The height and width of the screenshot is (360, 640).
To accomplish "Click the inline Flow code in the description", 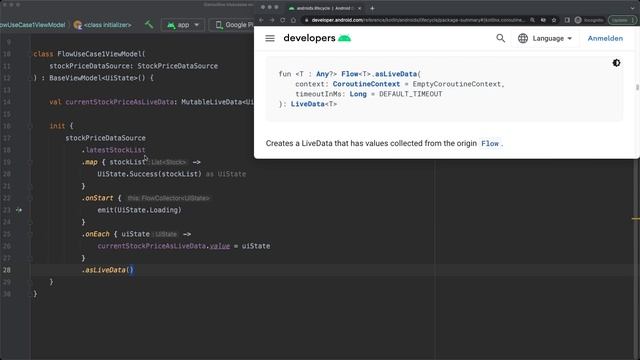I will coord(490,144).
